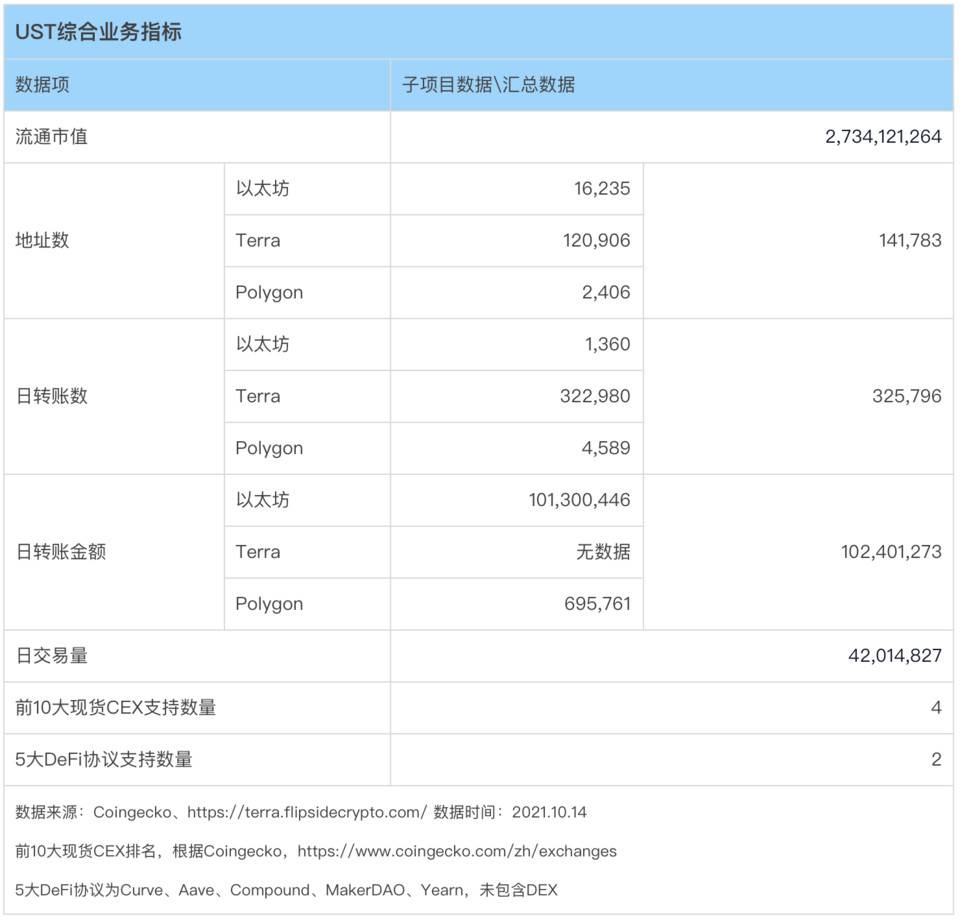
Task: Click the '前10大现货CEX排名' footnote text
Action: [x=85, y=851]
